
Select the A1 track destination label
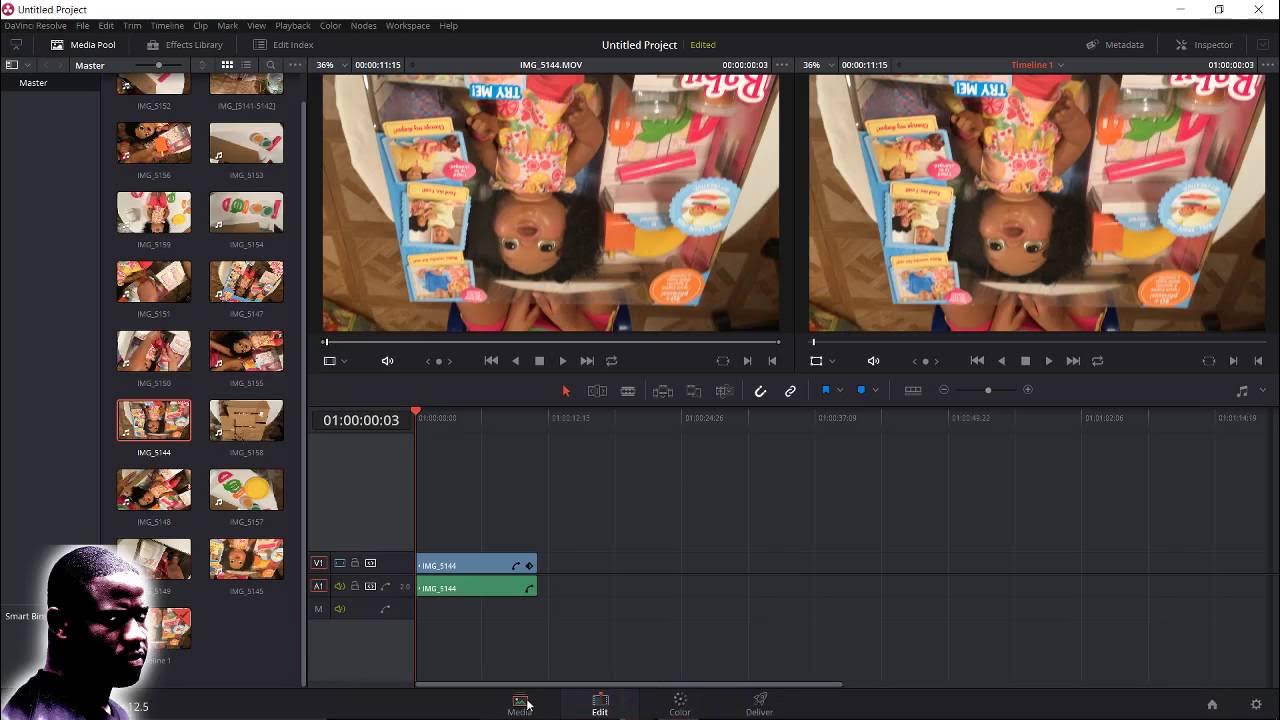point(319,586)
